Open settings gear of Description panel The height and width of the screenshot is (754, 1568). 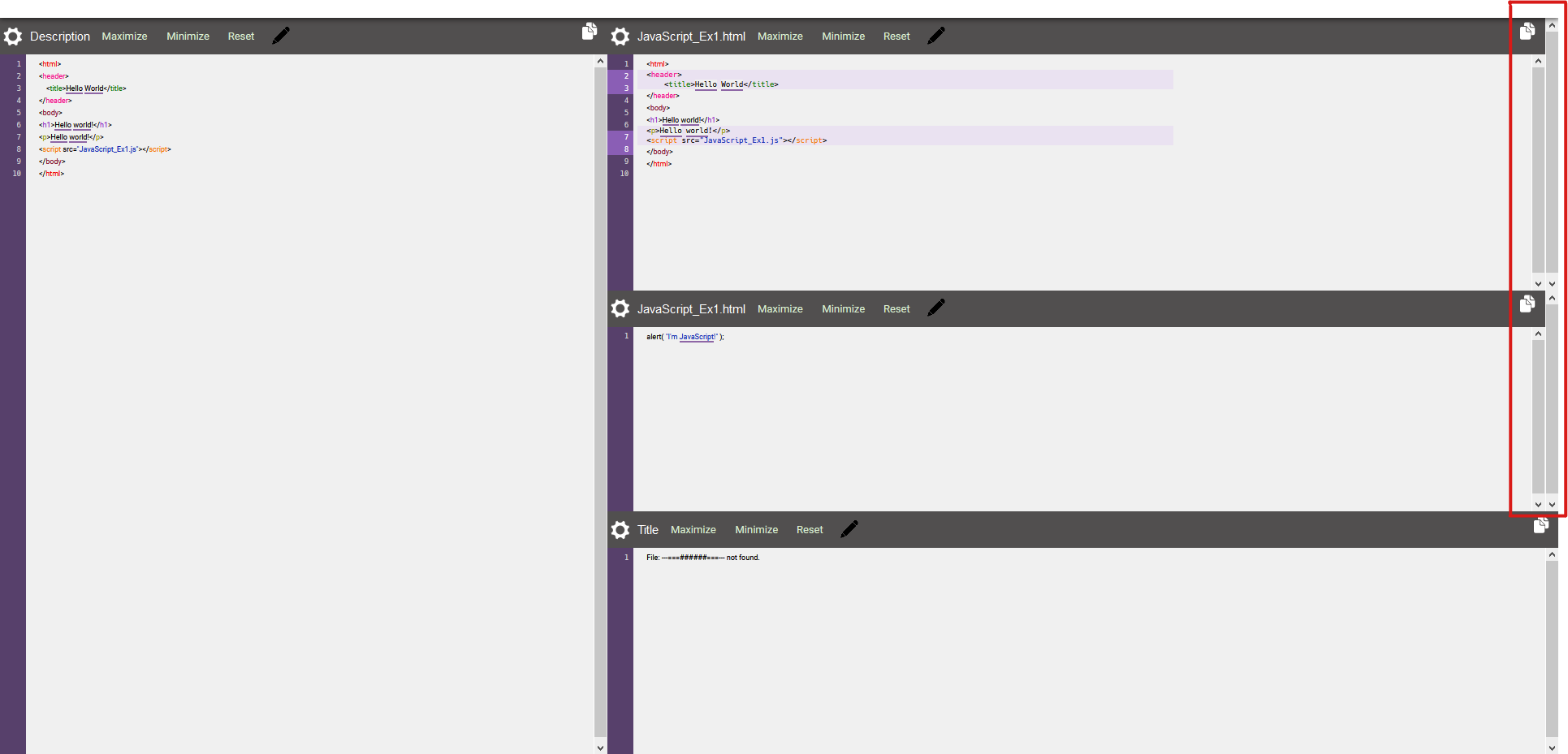(x=13, y=37)
